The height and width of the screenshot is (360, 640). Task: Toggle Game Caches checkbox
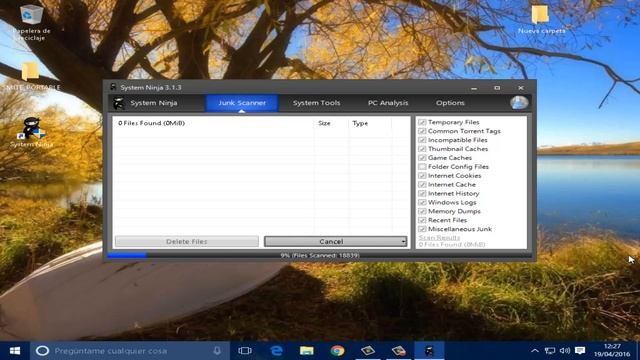pos(422,158)
